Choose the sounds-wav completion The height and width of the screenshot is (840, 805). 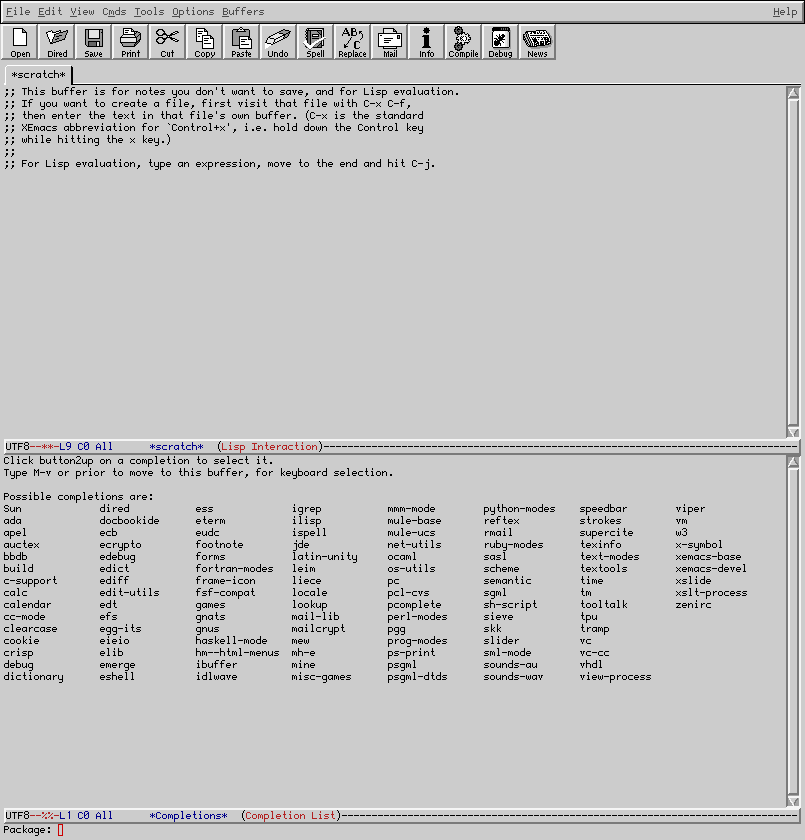(513, 676)
